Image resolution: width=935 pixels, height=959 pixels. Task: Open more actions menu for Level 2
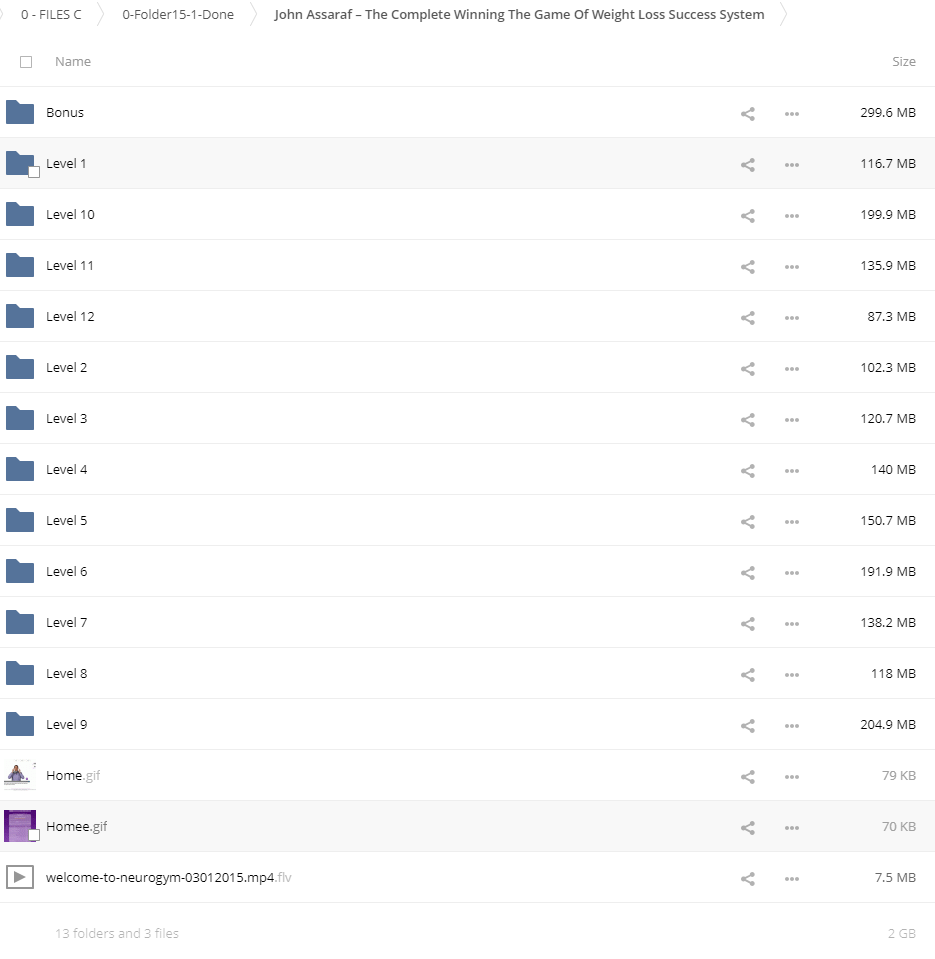[792, 368]
